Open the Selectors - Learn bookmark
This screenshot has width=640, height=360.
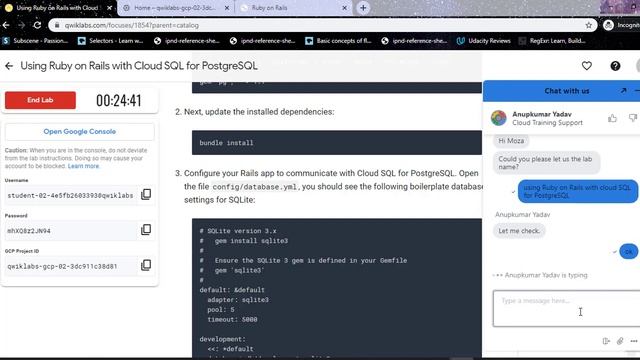(x=111, y=41)
